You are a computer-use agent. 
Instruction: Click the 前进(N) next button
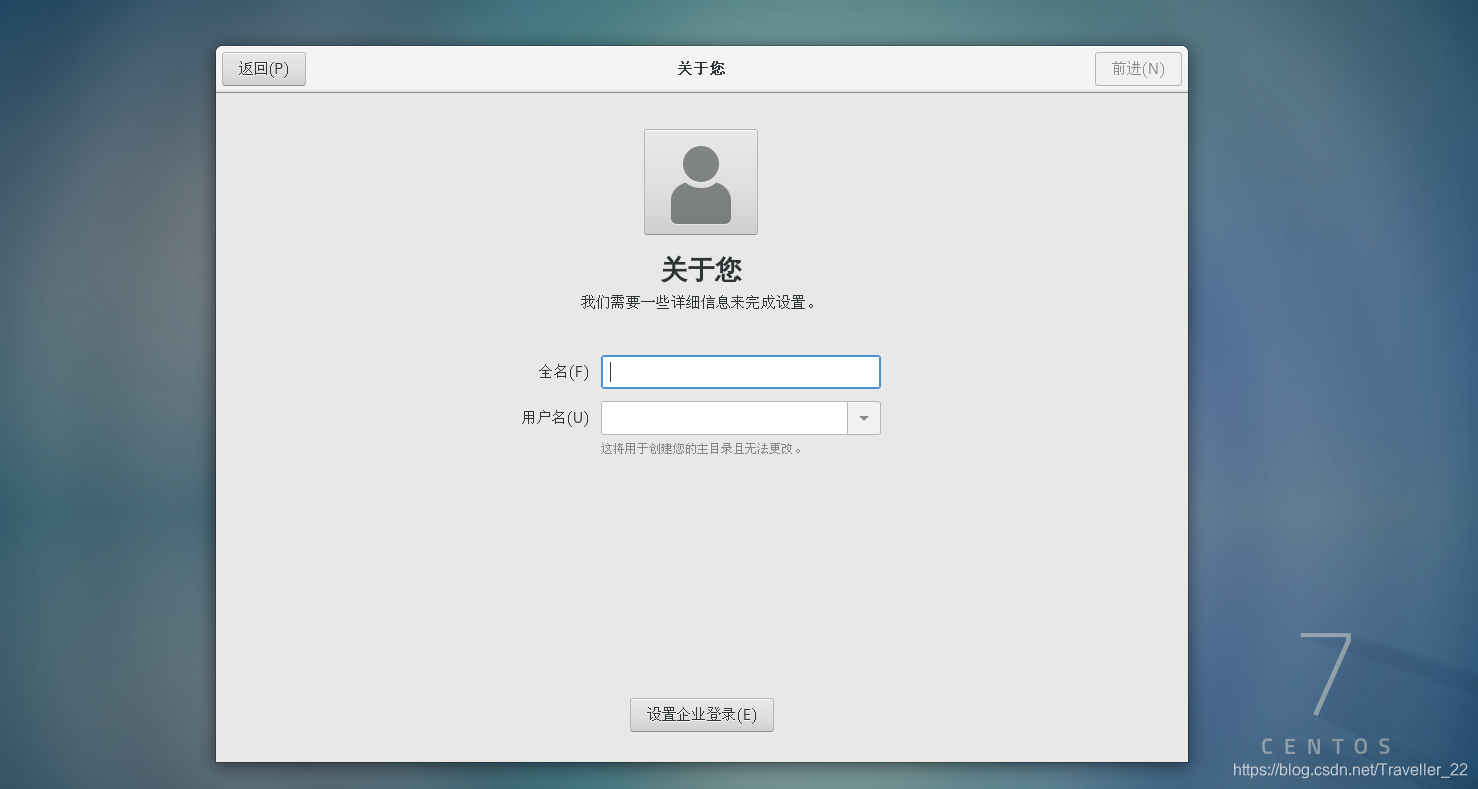[1138, 69]
